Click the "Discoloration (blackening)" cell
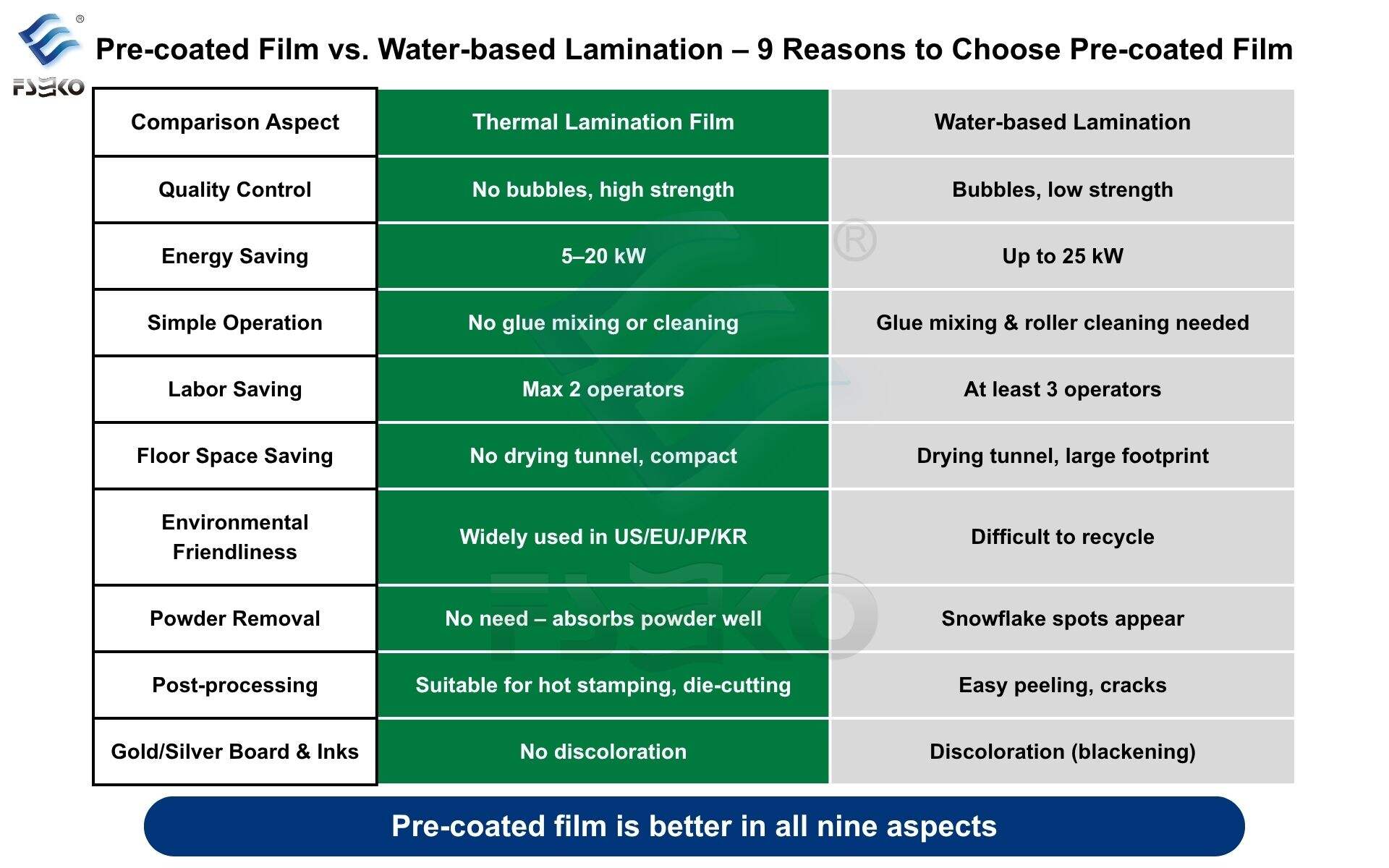The image size is (1389, 868). [1062, 752]
